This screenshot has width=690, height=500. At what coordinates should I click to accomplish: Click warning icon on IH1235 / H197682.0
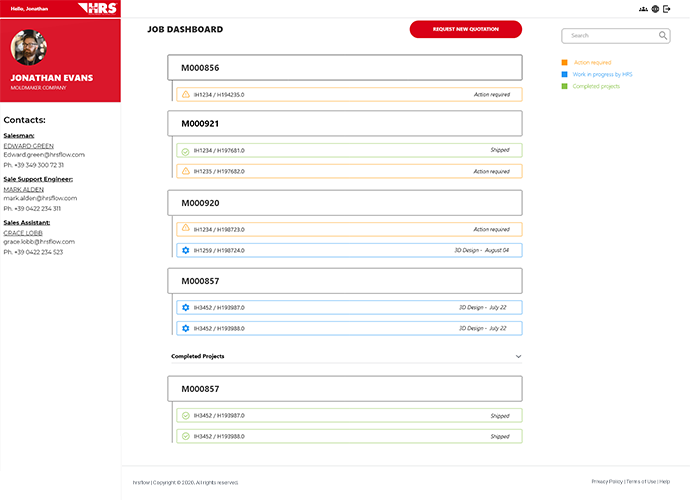pyautogui.click(x=185, y=171)
